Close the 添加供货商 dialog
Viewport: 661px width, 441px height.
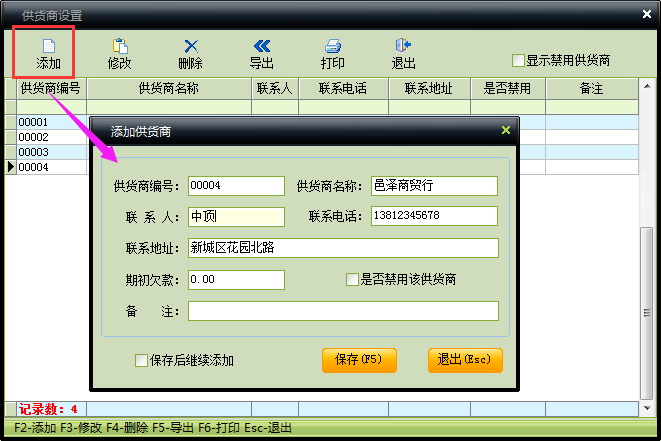(506, 130)
